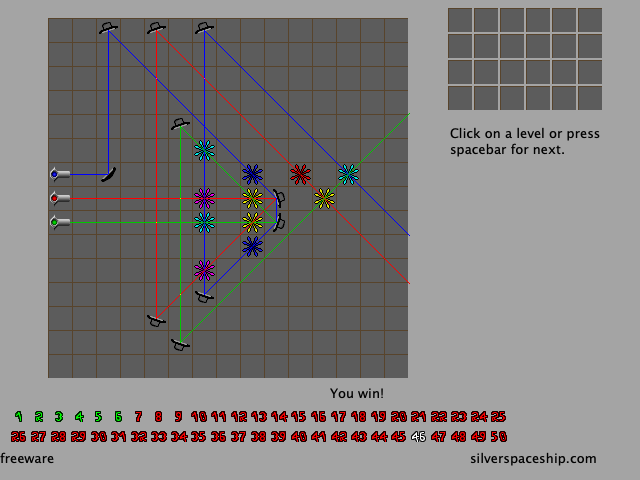Click the 'freeware' label
This screenshot has width=640, height=480.
click(x=27, y=458)
